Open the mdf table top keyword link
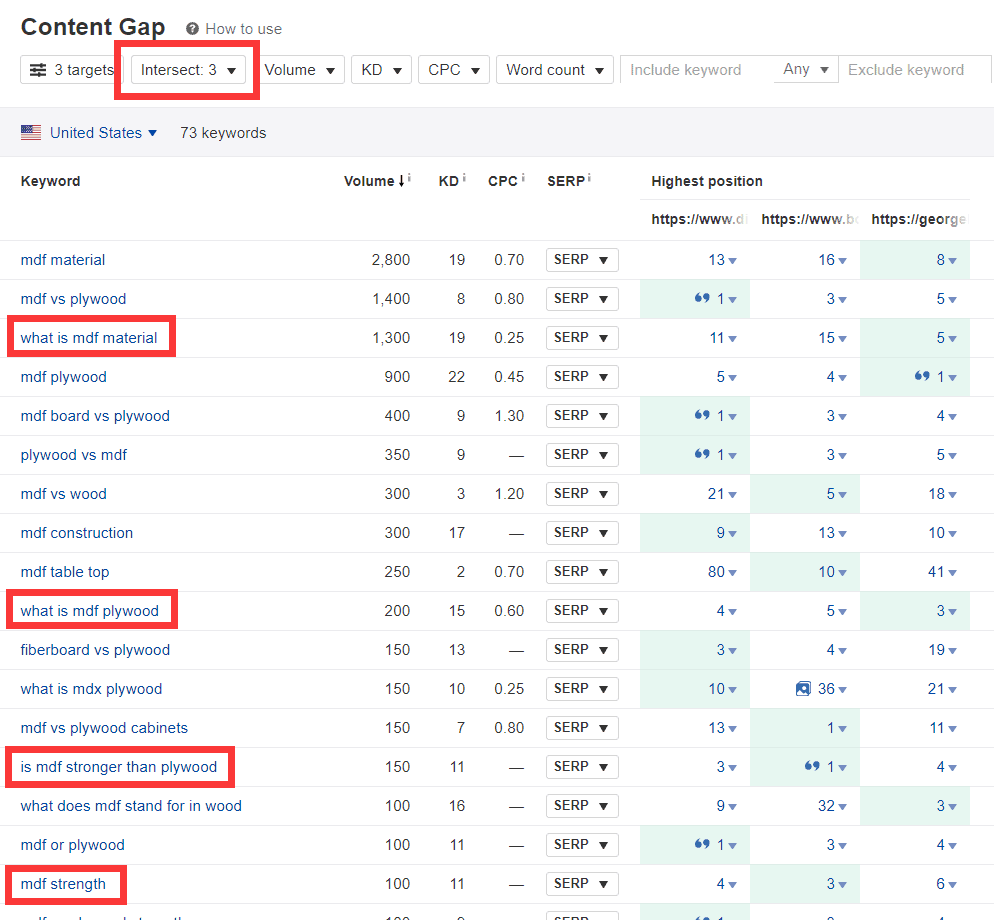 click(x=65, y=572)
